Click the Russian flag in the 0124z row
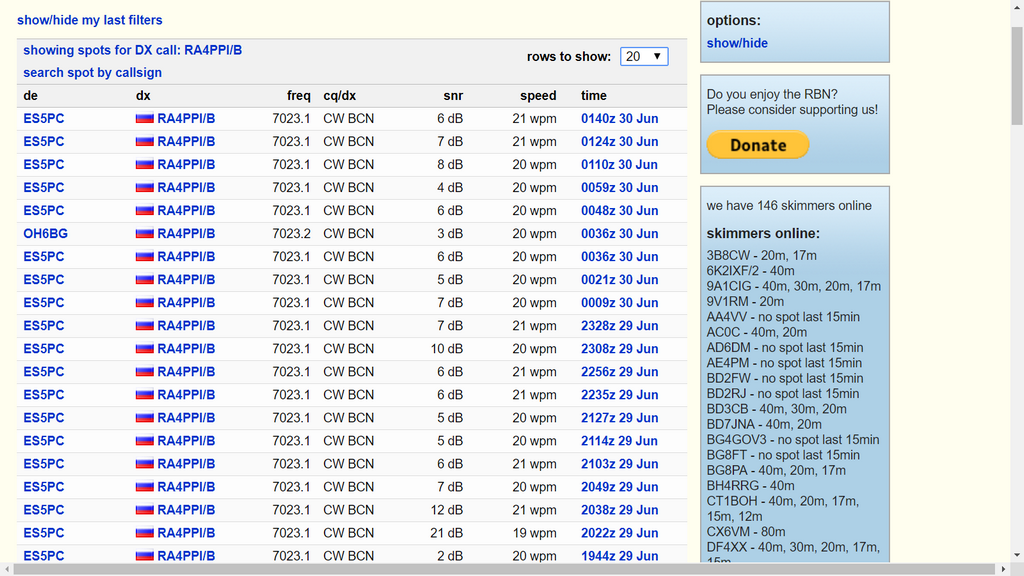The height and width of the screenshot is (576, 1024). [144, 141]
